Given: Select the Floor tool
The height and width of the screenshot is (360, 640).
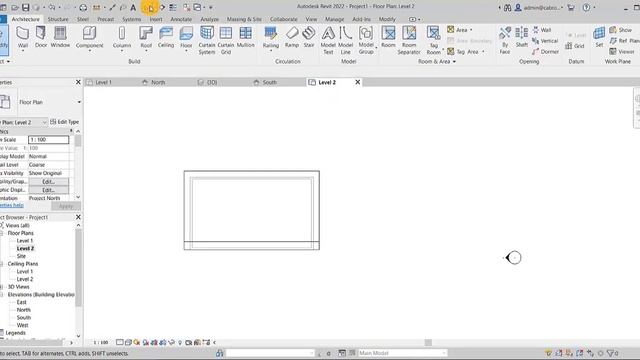Looking at the screenshot, I should 186,38.
